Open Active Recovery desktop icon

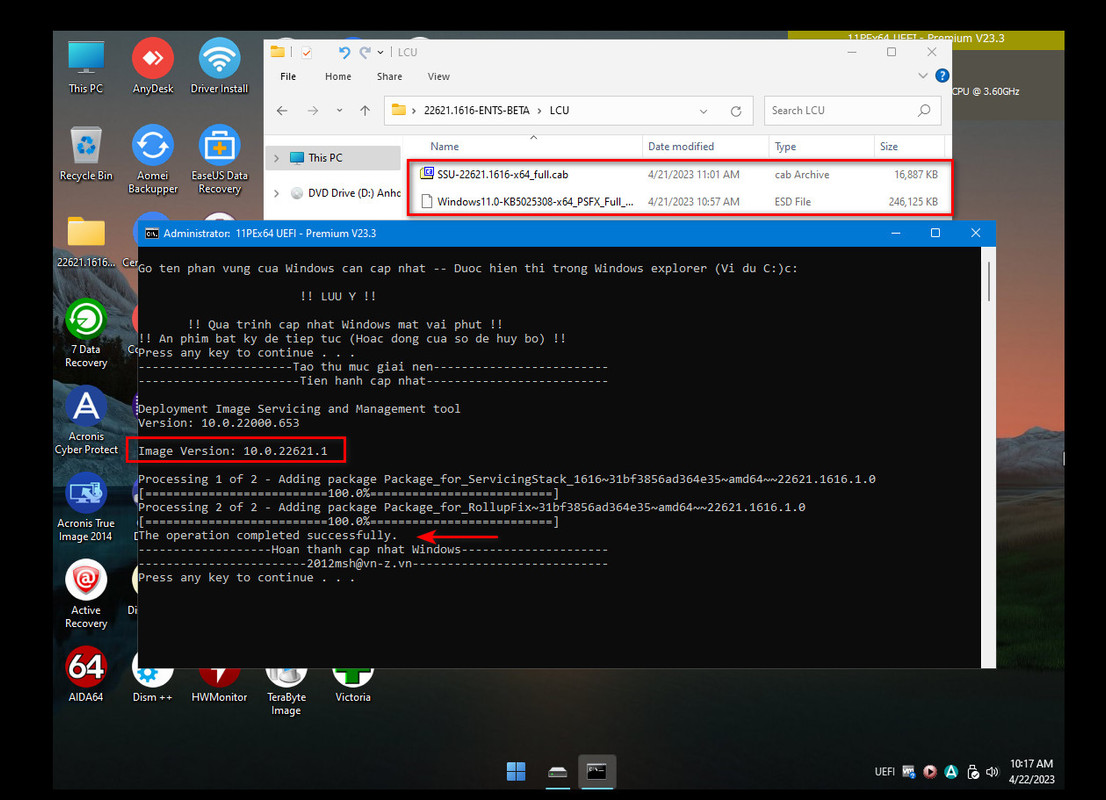coord(86,595)
